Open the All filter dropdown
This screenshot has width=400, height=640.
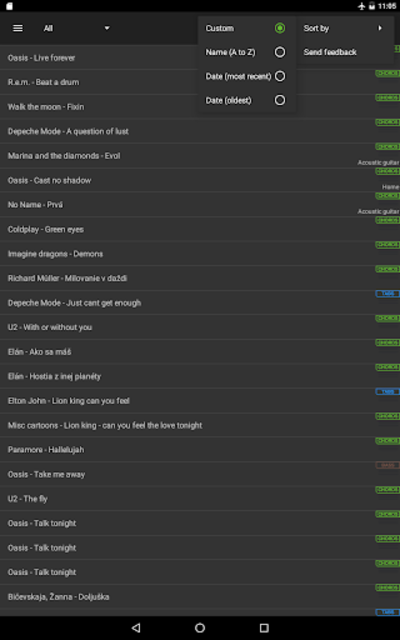tap(77, 28)
